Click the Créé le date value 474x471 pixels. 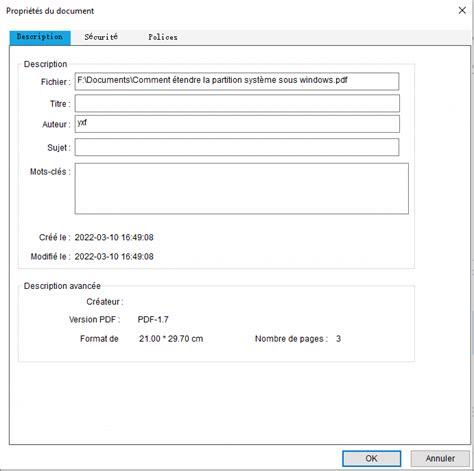114,237
